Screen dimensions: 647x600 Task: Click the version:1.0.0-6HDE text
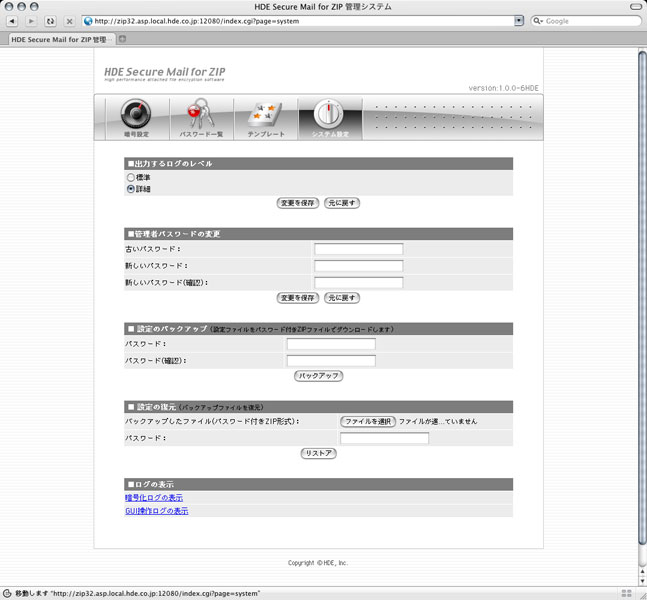pos(503,88)
